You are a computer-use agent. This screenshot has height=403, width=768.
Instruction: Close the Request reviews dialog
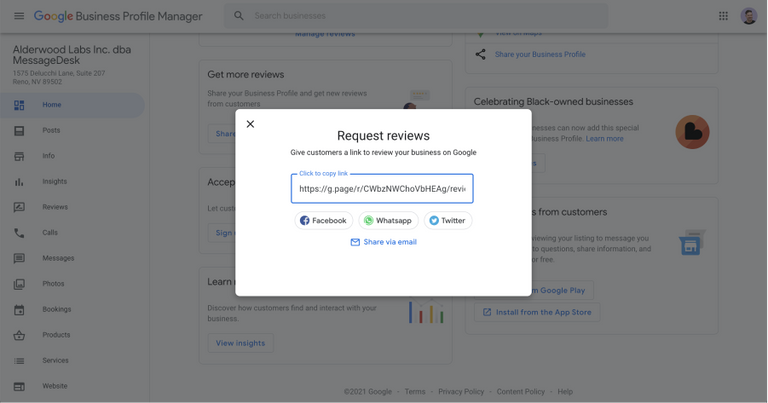(x=250, y=124)
